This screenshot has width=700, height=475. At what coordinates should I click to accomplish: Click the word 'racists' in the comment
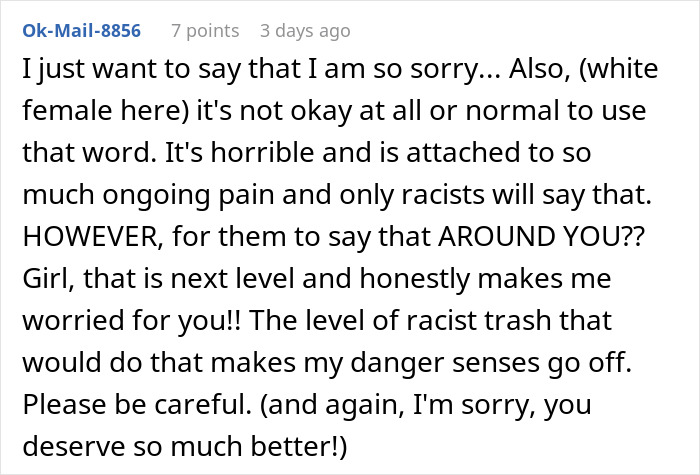coord(443,195)
